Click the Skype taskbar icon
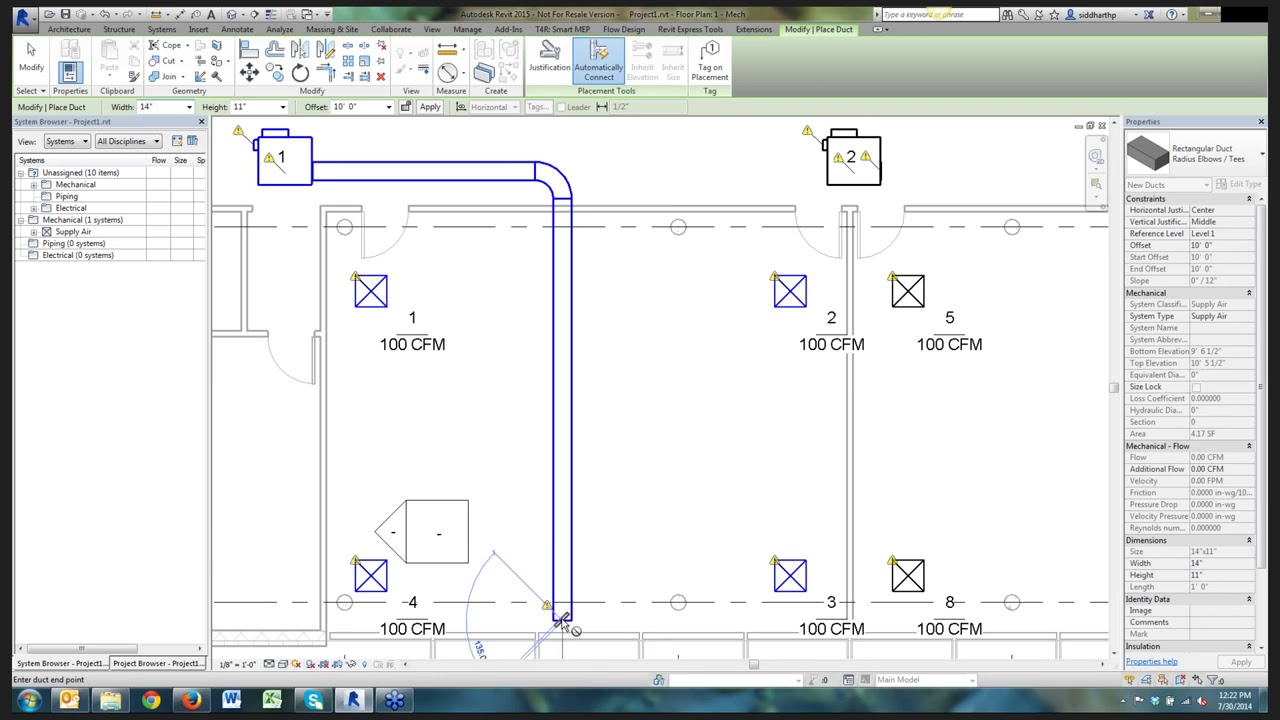 click(x=314, y=700)
